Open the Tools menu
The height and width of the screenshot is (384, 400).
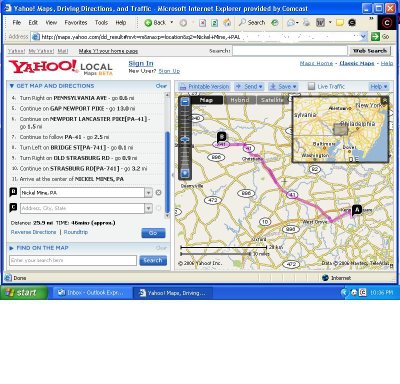101,23
